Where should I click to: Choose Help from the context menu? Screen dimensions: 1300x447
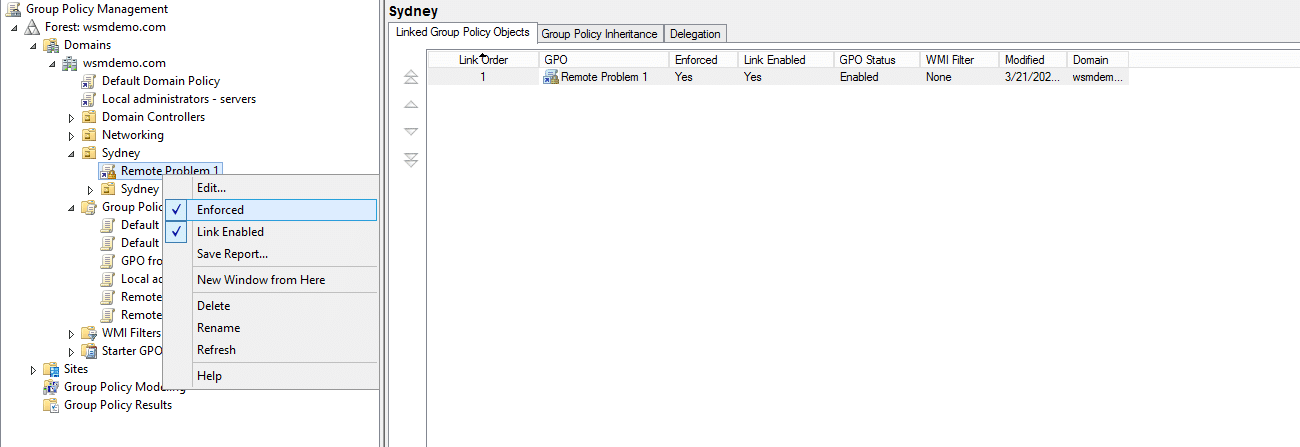[270, 376]
